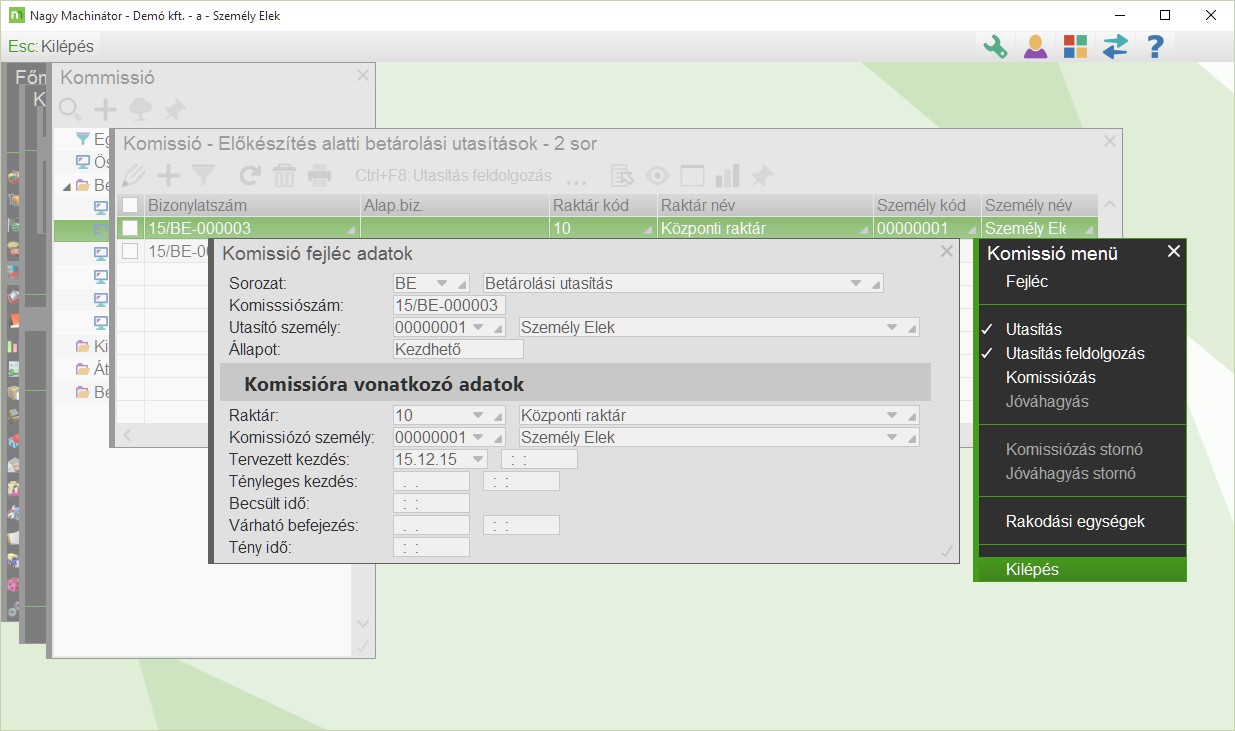Click the Tényleges kezdés date field
This screenshot has width=1235, height=731.
[432, 481]
